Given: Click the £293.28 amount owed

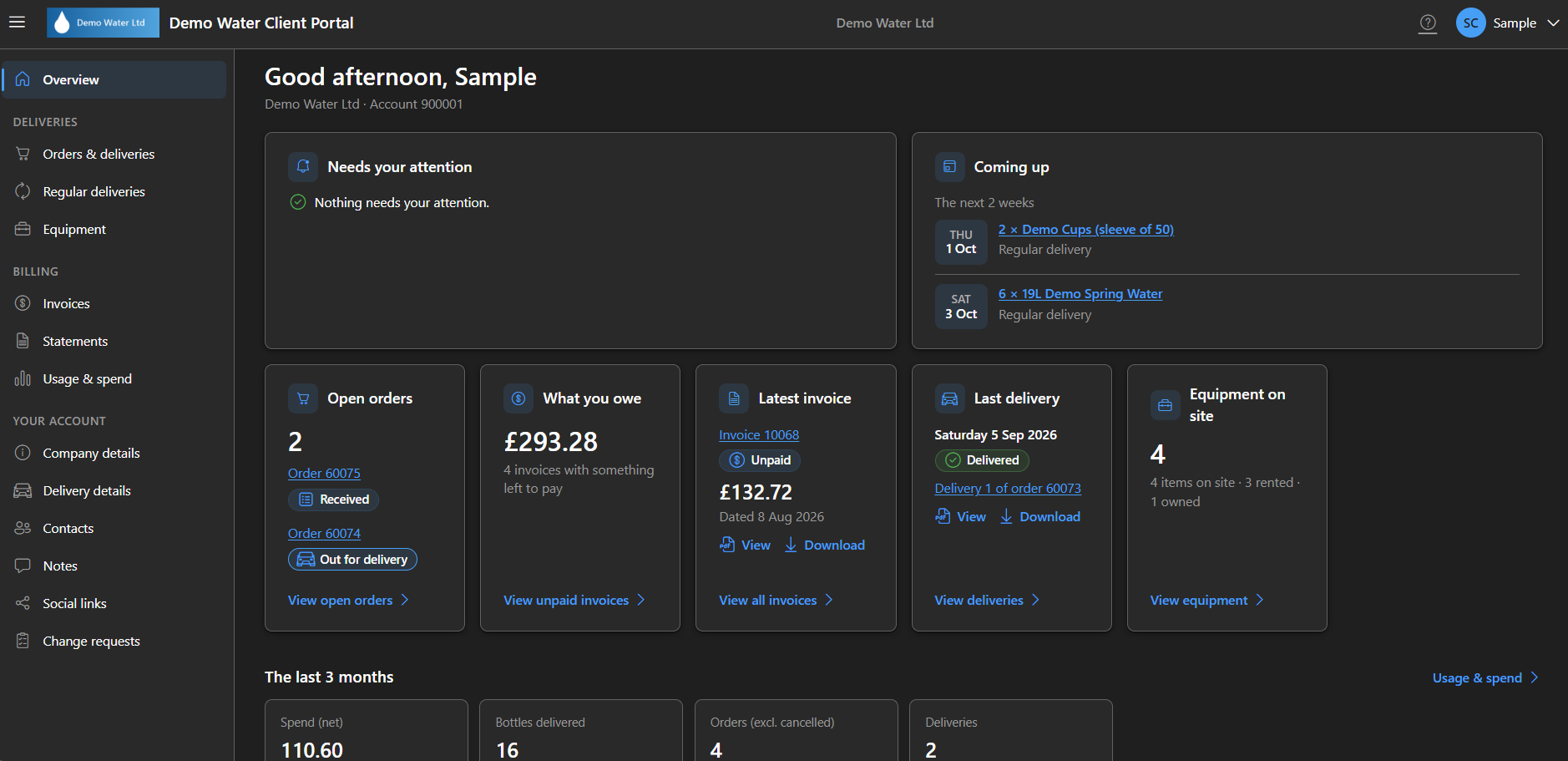Looking at the screenshot, I should point(551,442).
